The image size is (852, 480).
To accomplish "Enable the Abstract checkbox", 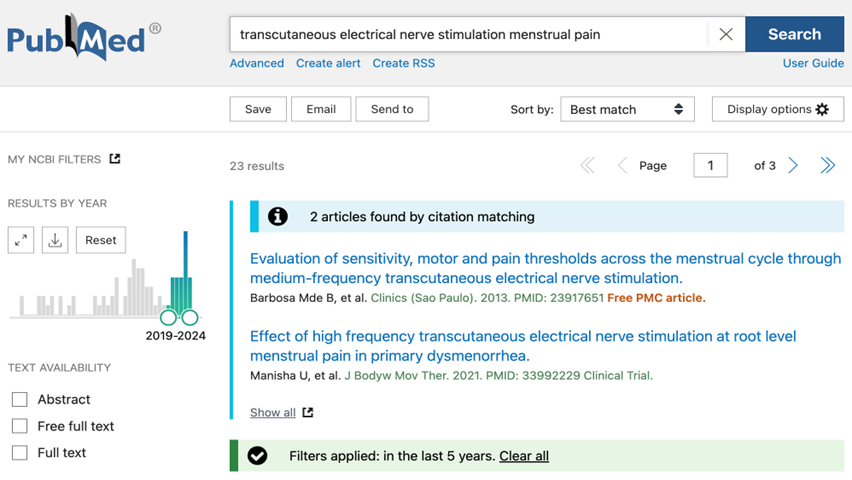I will [x=20, y=400].
